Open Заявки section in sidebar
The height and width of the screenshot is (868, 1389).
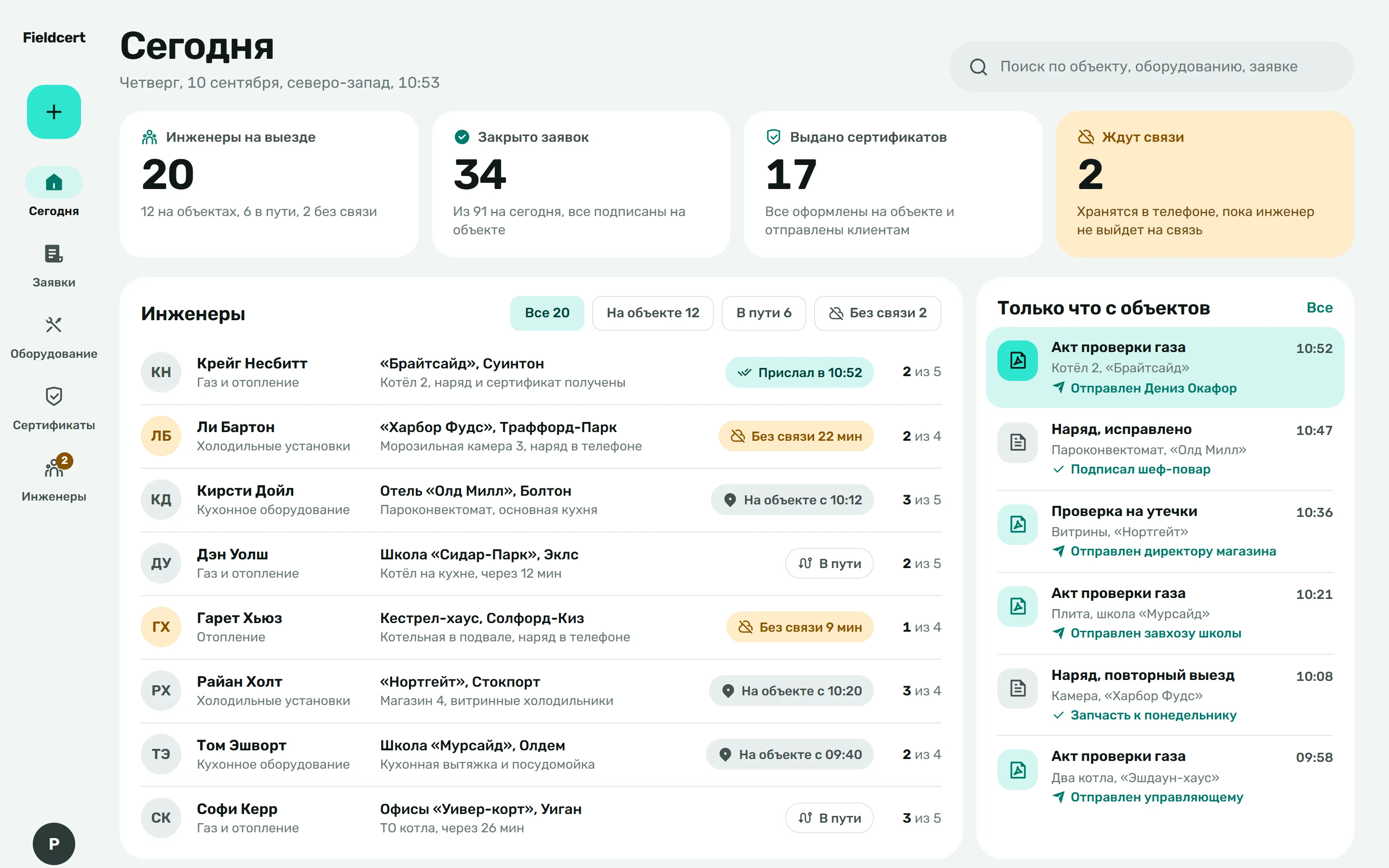(54, 266)
